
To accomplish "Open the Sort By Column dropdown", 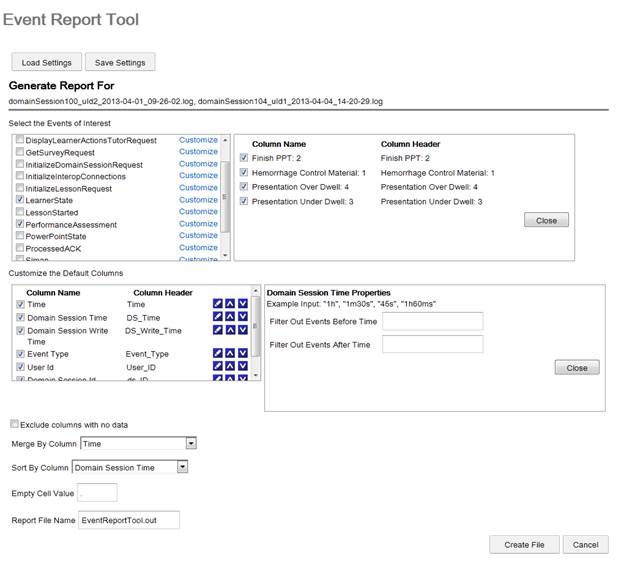I will [182, 467].
